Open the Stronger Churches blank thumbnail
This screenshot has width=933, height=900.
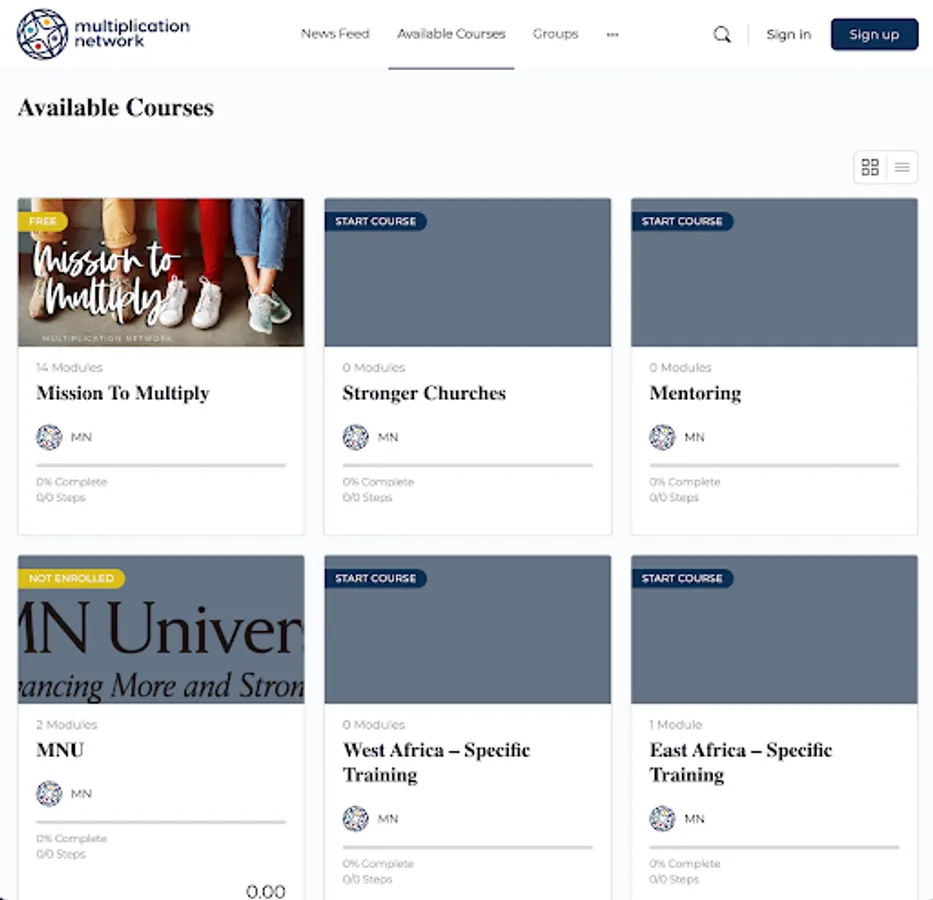click(x=468, y=272)
